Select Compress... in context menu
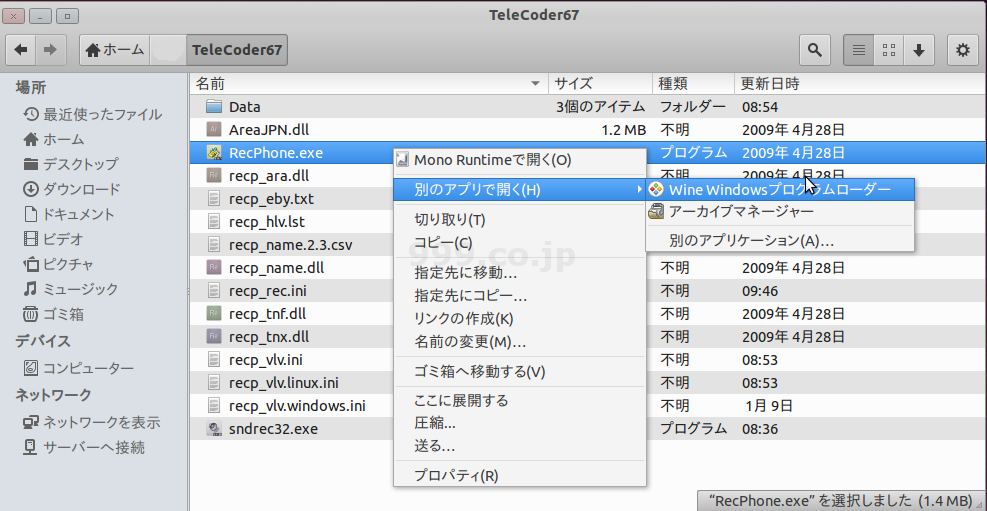Viewport: 987px width, 511px height. pyautogui.click(x=520, y=423)
